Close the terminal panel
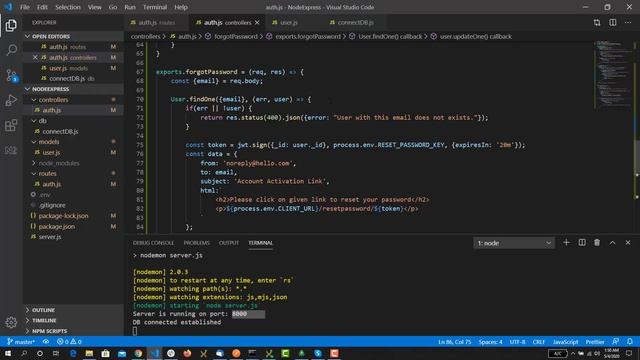Image resolution: width=640 pixels, height=360 pixels. (x=628, y=242)
